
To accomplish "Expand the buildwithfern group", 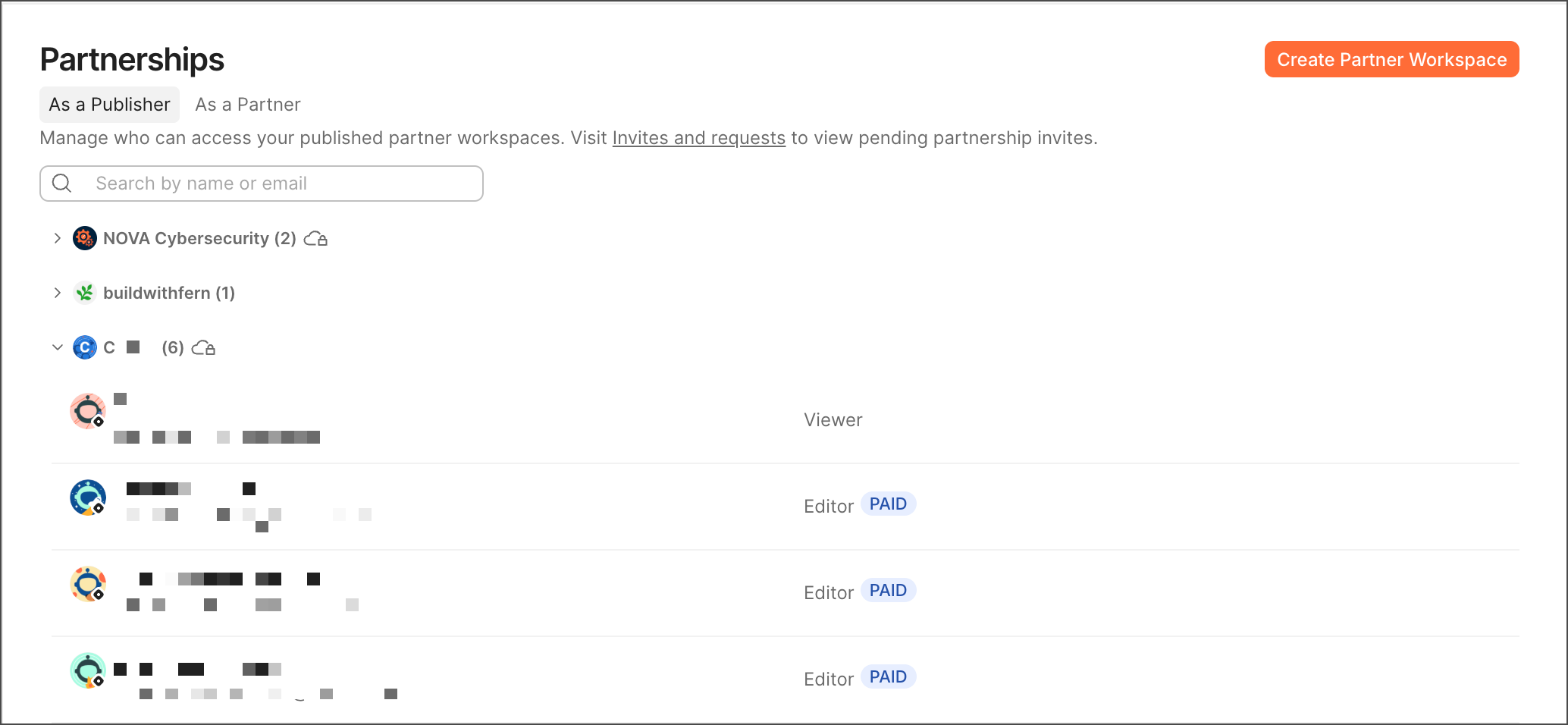I will 58,293.
